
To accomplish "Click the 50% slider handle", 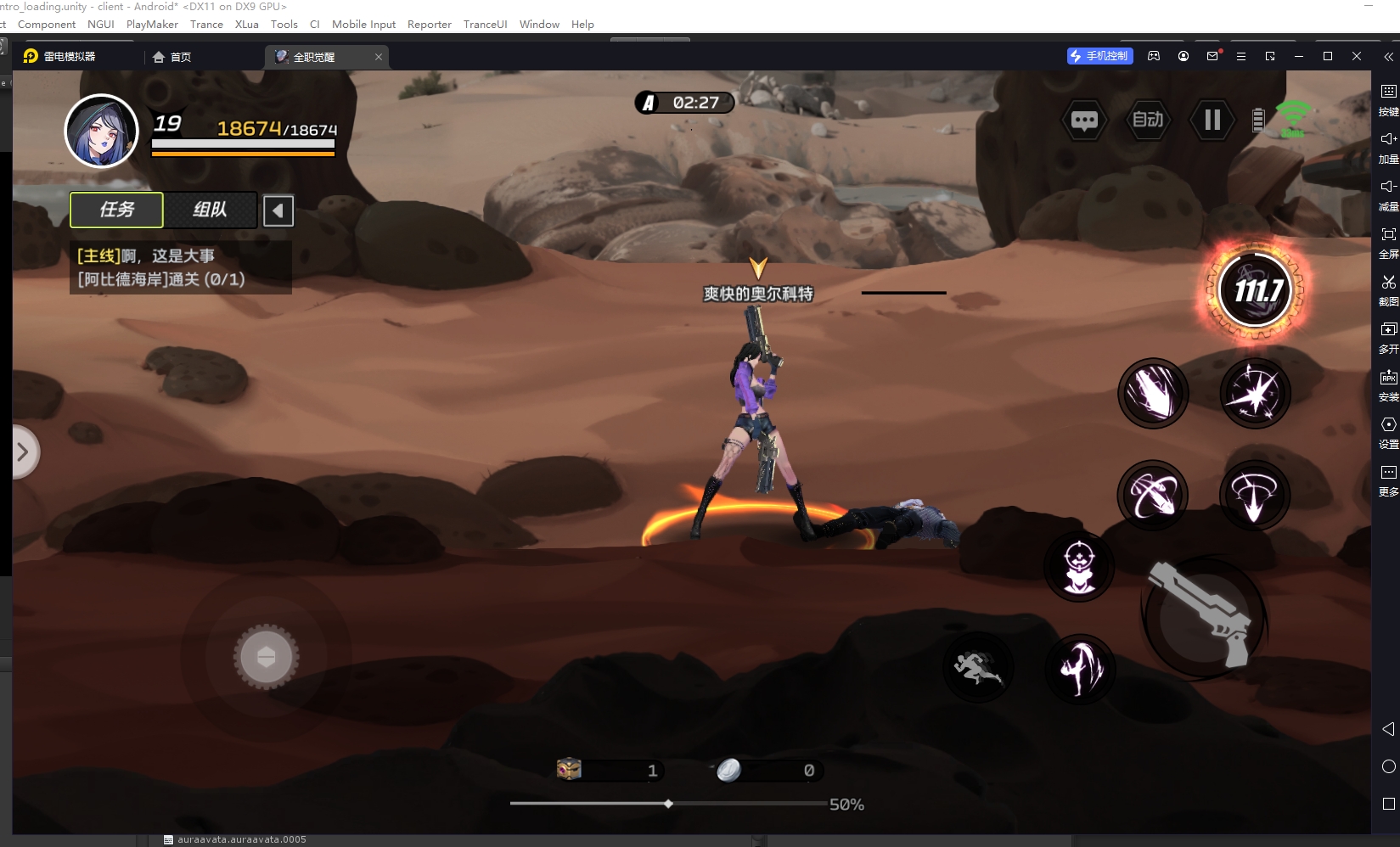I will (x=668, y=804).
